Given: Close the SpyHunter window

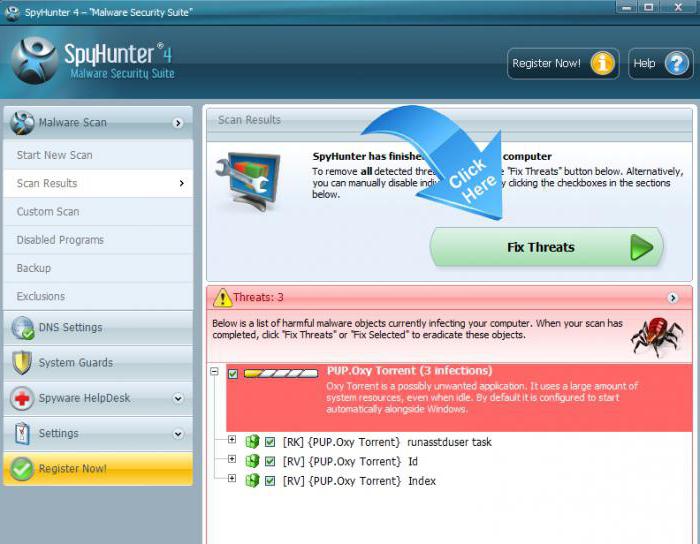Looking at the screenshot, I should 678,7.
